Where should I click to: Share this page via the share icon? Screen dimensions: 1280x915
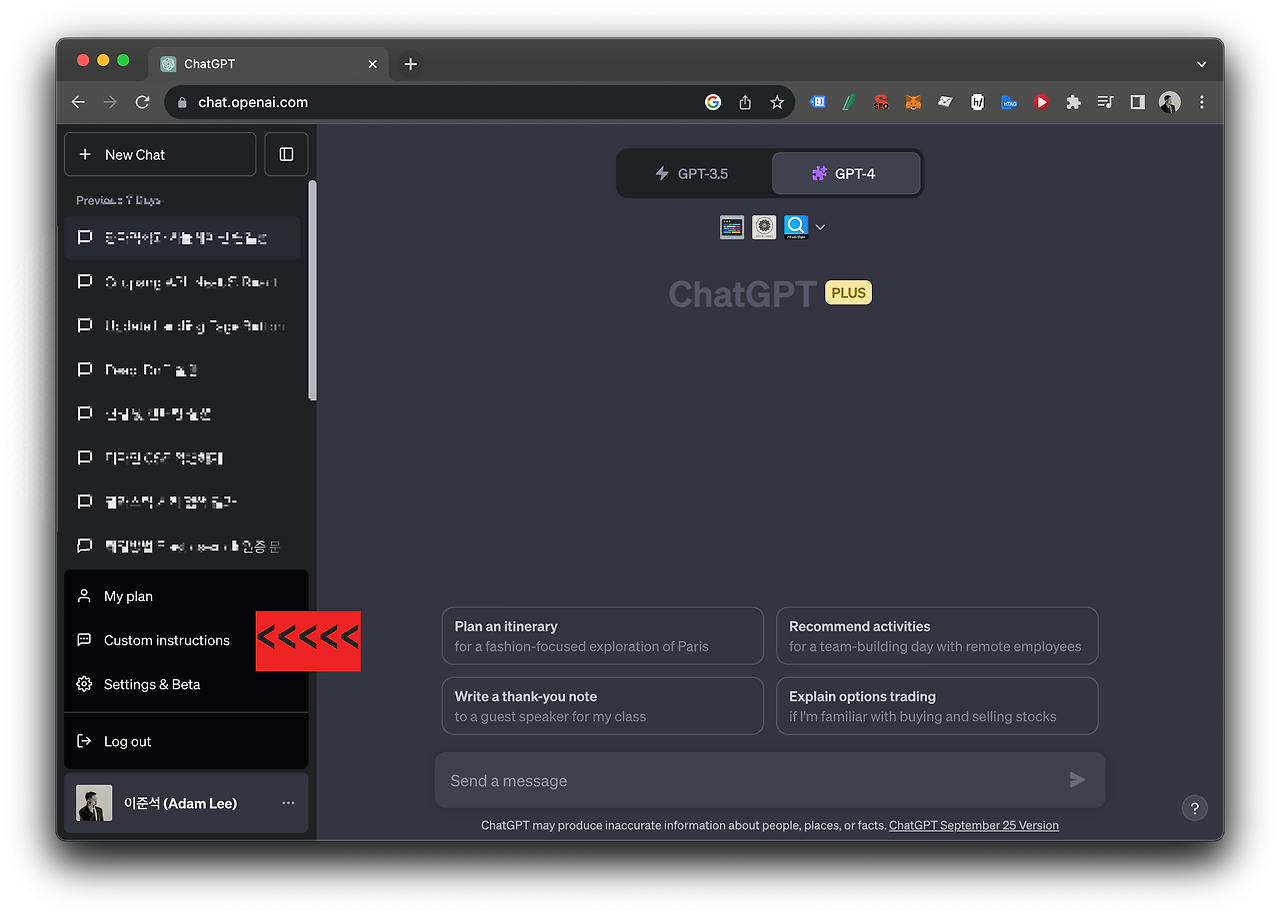click(745, 102)
